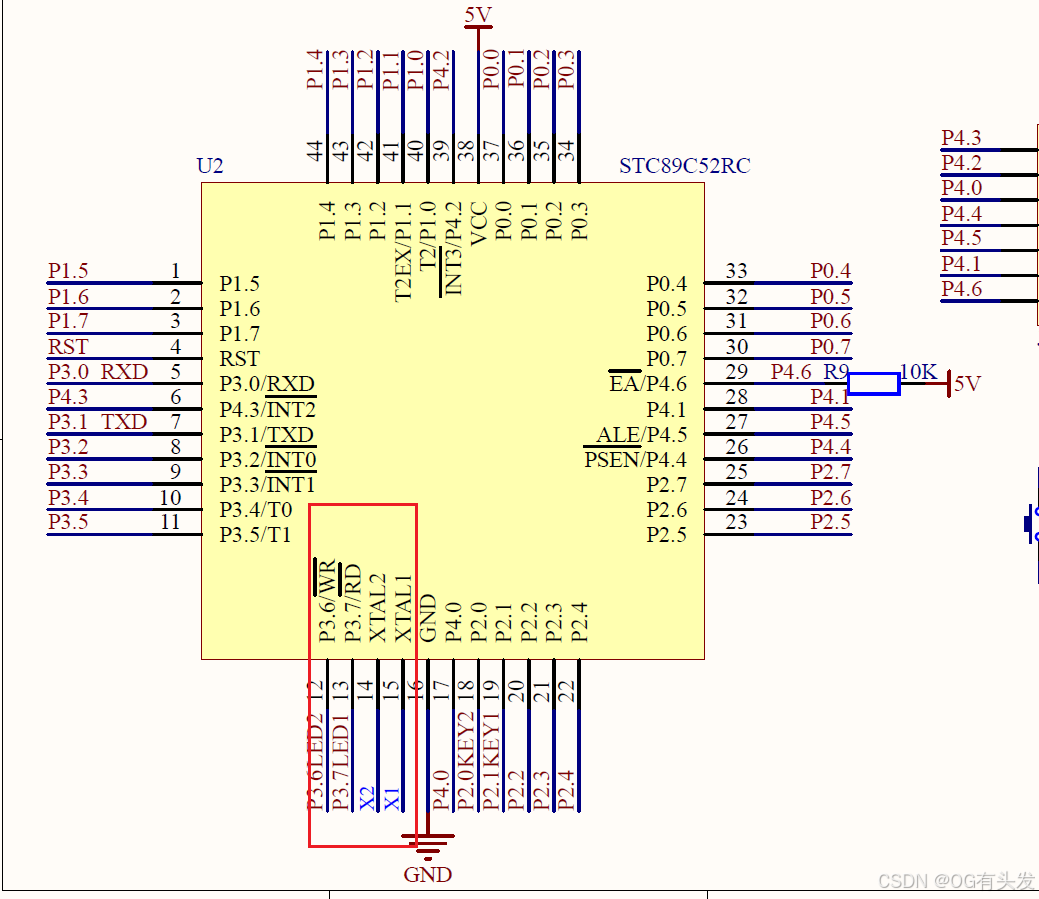
Task: Click the P1.5 net label on the left wire
Action: point(68,271)
